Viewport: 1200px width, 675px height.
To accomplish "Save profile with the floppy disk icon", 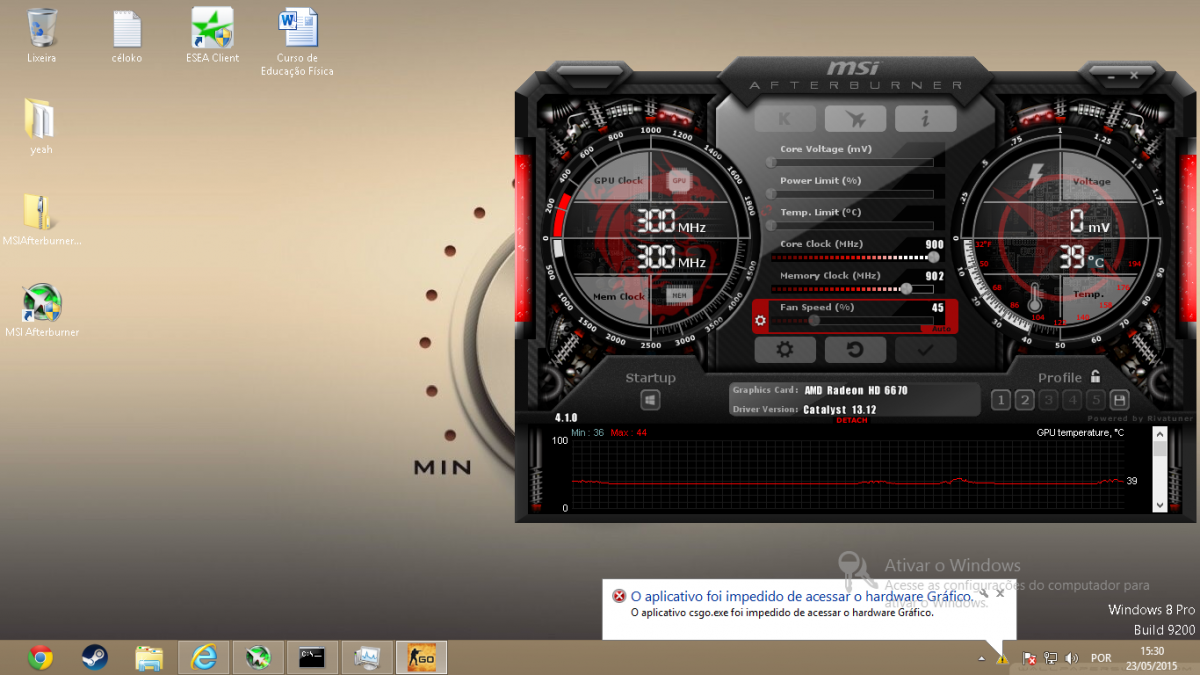I will tap(1120, 400).
